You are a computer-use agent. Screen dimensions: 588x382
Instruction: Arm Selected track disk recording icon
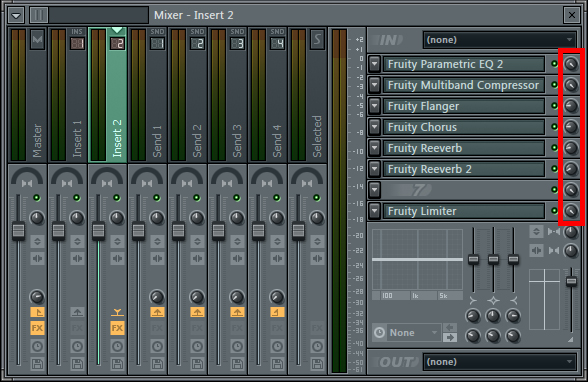[x=317, y=364]
